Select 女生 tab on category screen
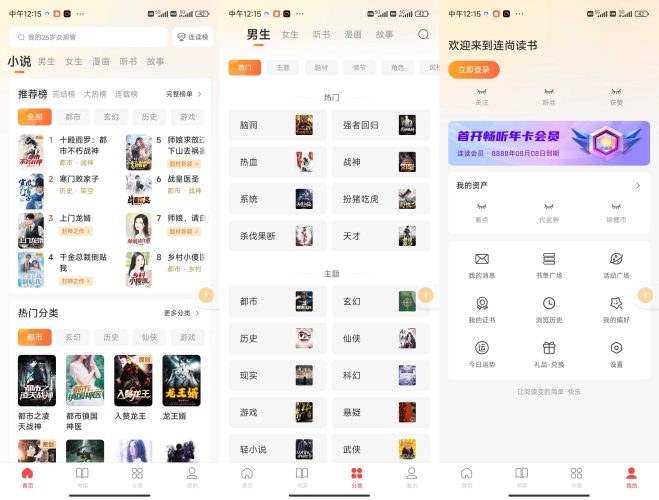 (x=290, y=34)
